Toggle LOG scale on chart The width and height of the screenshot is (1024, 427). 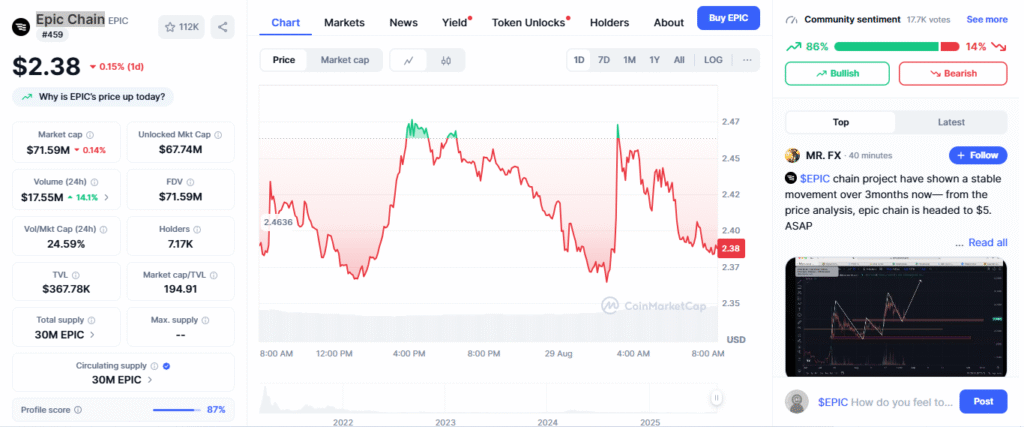tap(713, 60)
